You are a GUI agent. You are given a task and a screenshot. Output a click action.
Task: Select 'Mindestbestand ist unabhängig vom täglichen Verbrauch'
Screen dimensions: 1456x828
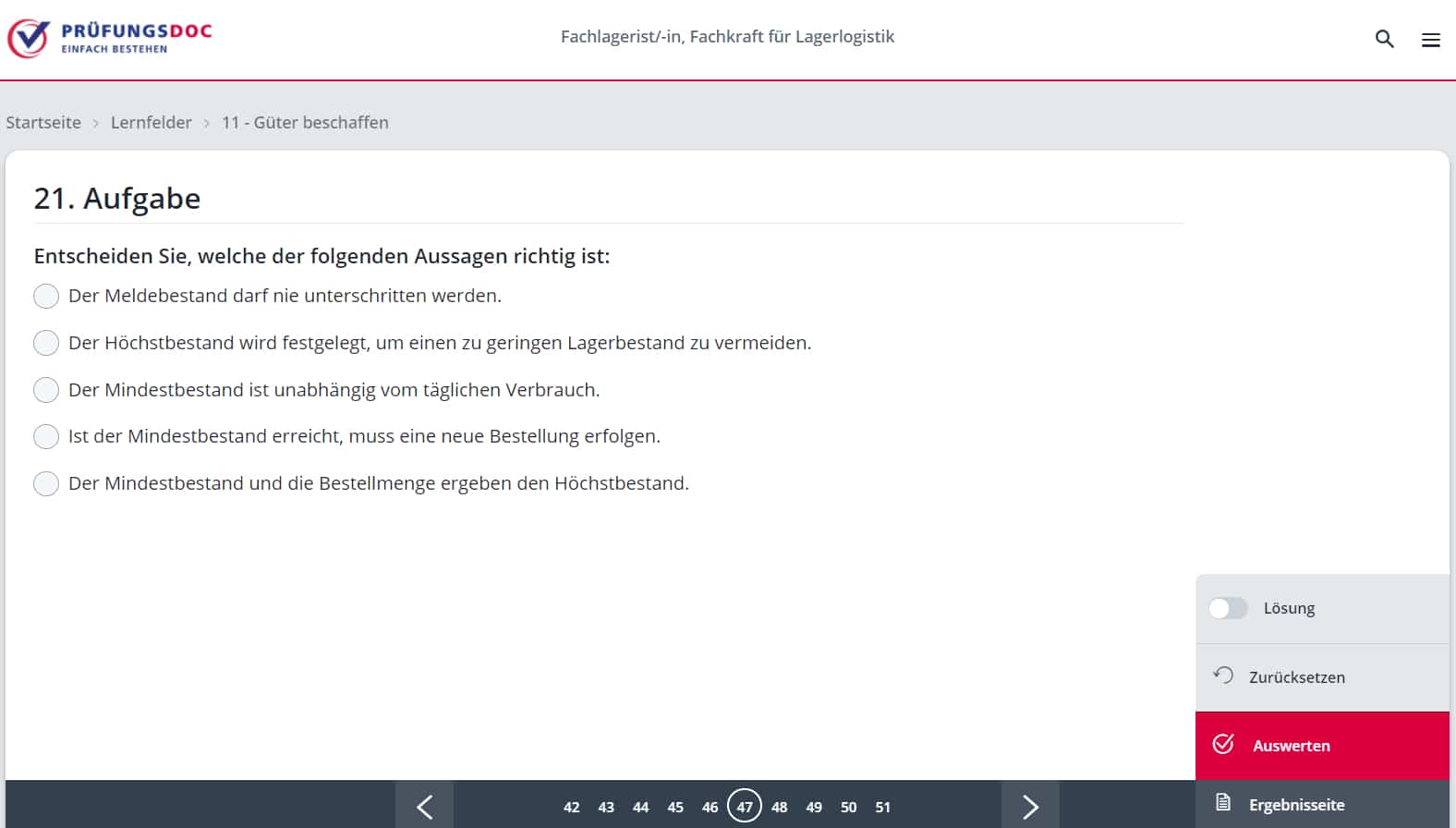46,390
